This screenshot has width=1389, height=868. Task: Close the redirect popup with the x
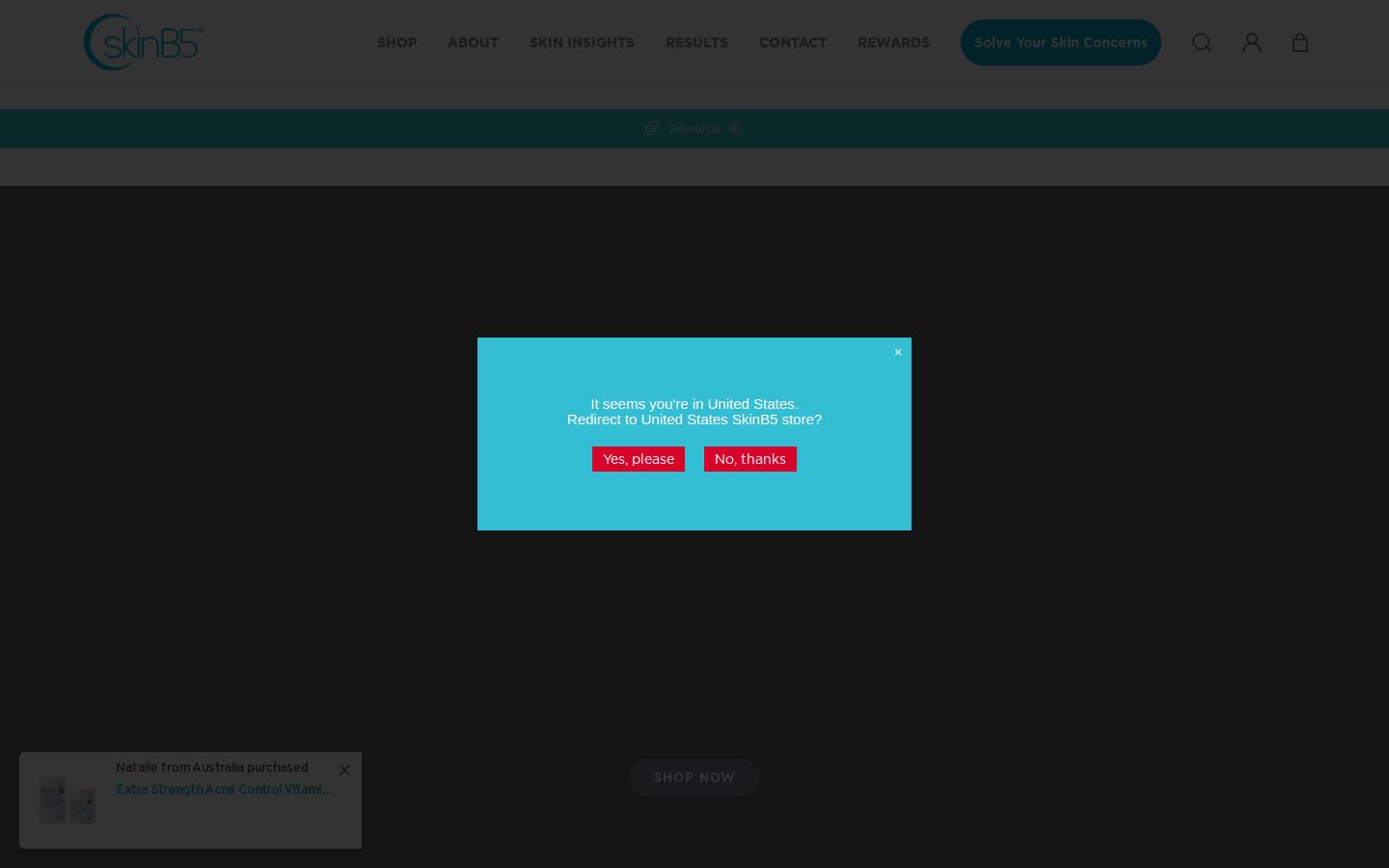(898, 352)
